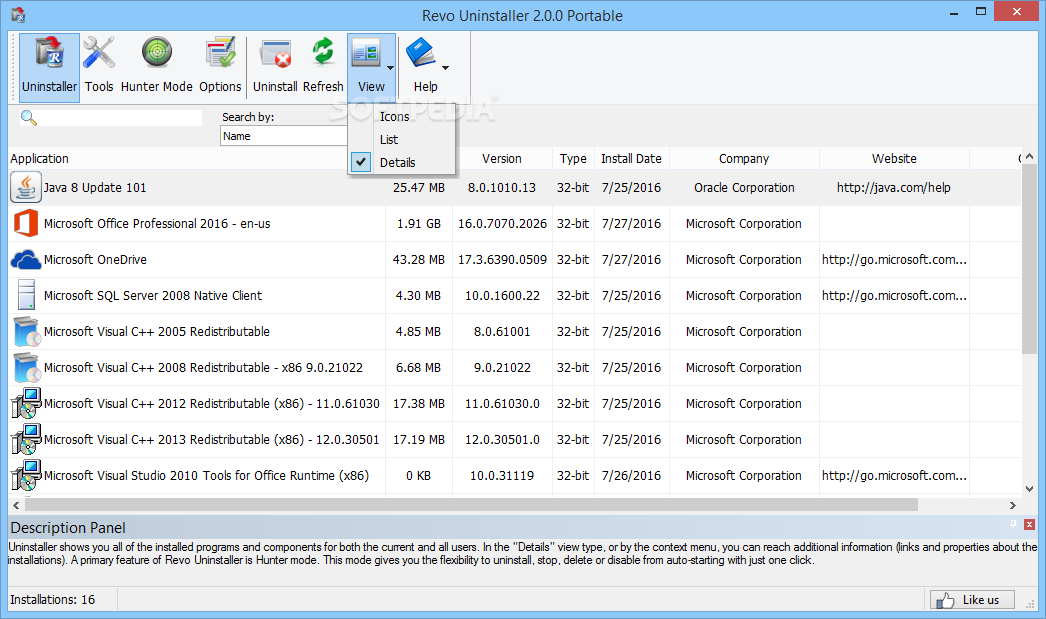Click the vertical scrollbar up arrow
This screenshot has height=619, width=1046.
coord(1029,157)
